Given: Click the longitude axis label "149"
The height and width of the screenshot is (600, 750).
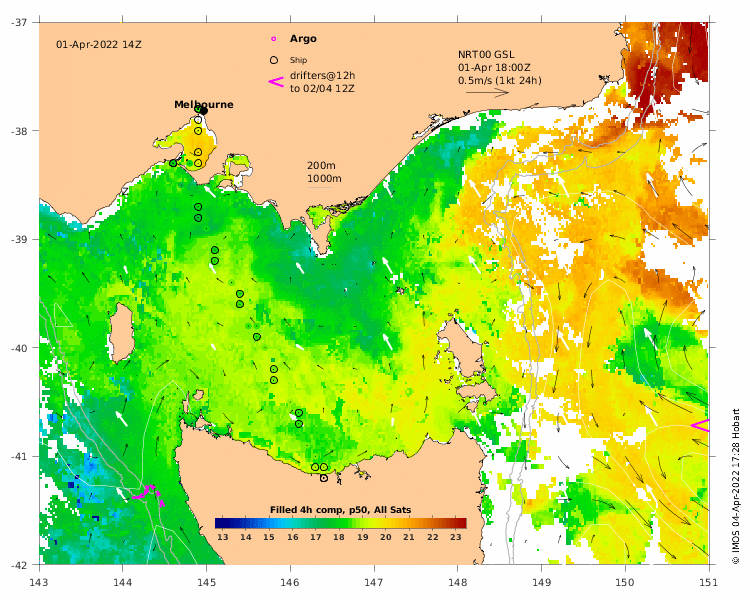Looking at the screenshot, I should [x=541, y=582].
